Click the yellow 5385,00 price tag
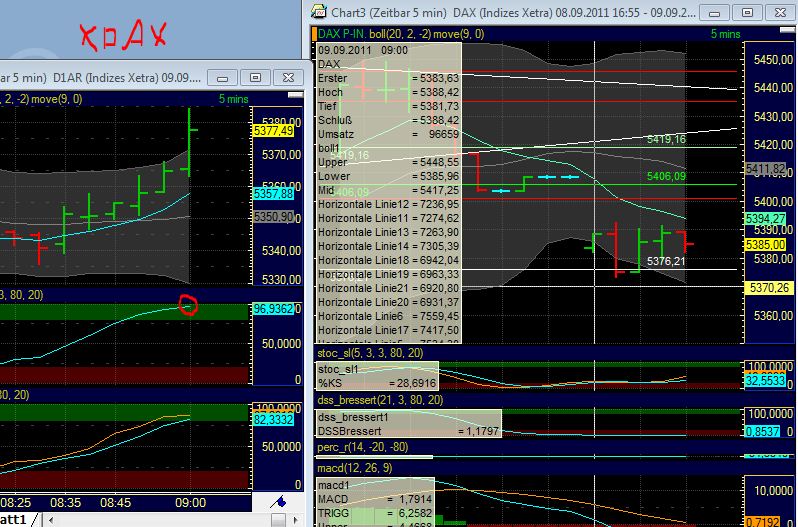798x527 pixels. tap(765, 245)
